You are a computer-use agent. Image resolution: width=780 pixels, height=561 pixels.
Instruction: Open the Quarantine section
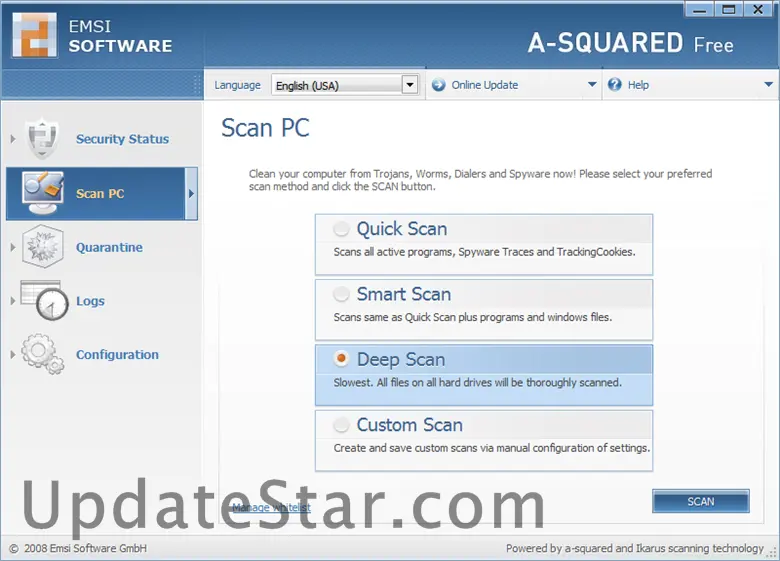click(109, 247)
